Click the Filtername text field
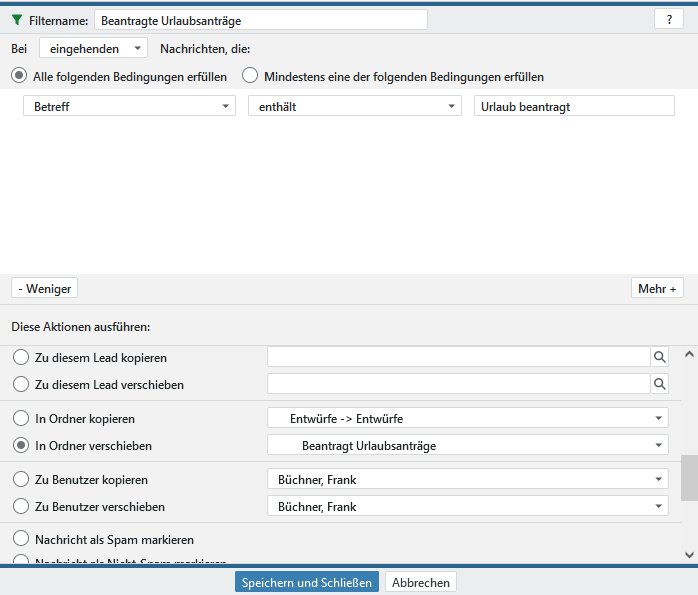 260,20
